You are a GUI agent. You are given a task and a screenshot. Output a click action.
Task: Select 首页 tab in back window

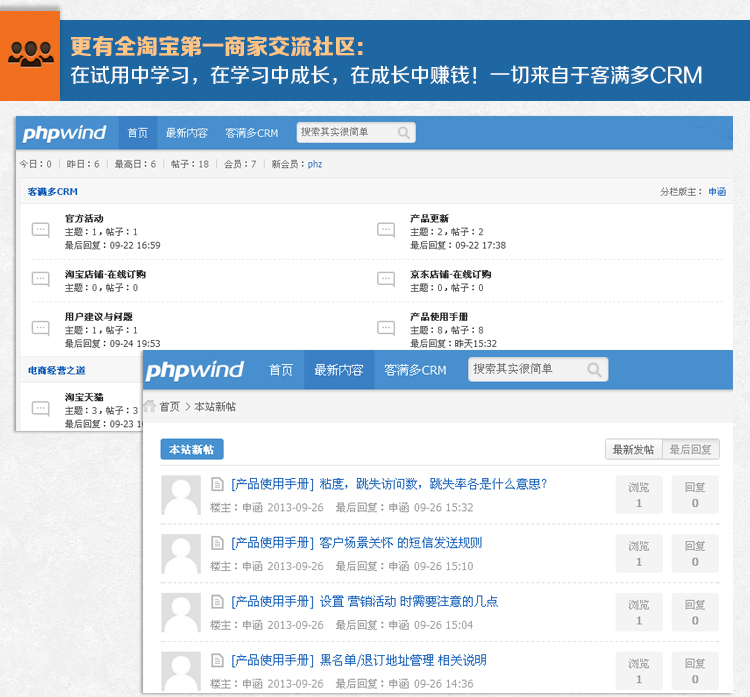click(x=138, y=133)
